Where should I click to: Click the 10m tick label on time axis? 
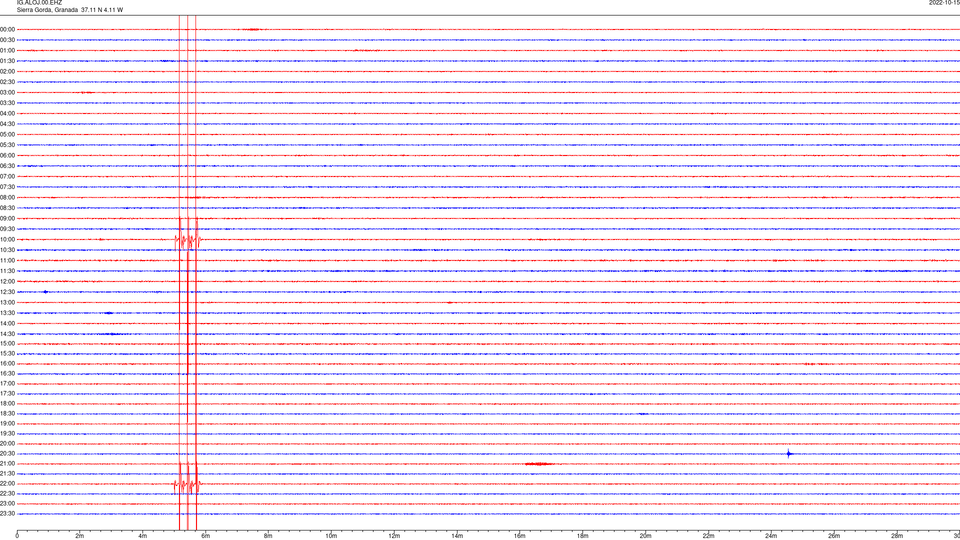click(x=331, y=536)
